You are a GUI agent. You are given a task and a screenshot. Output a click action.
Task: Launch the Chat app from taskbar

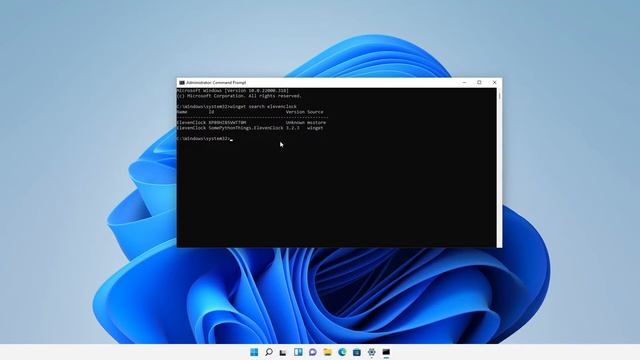(x=313, y=352)
